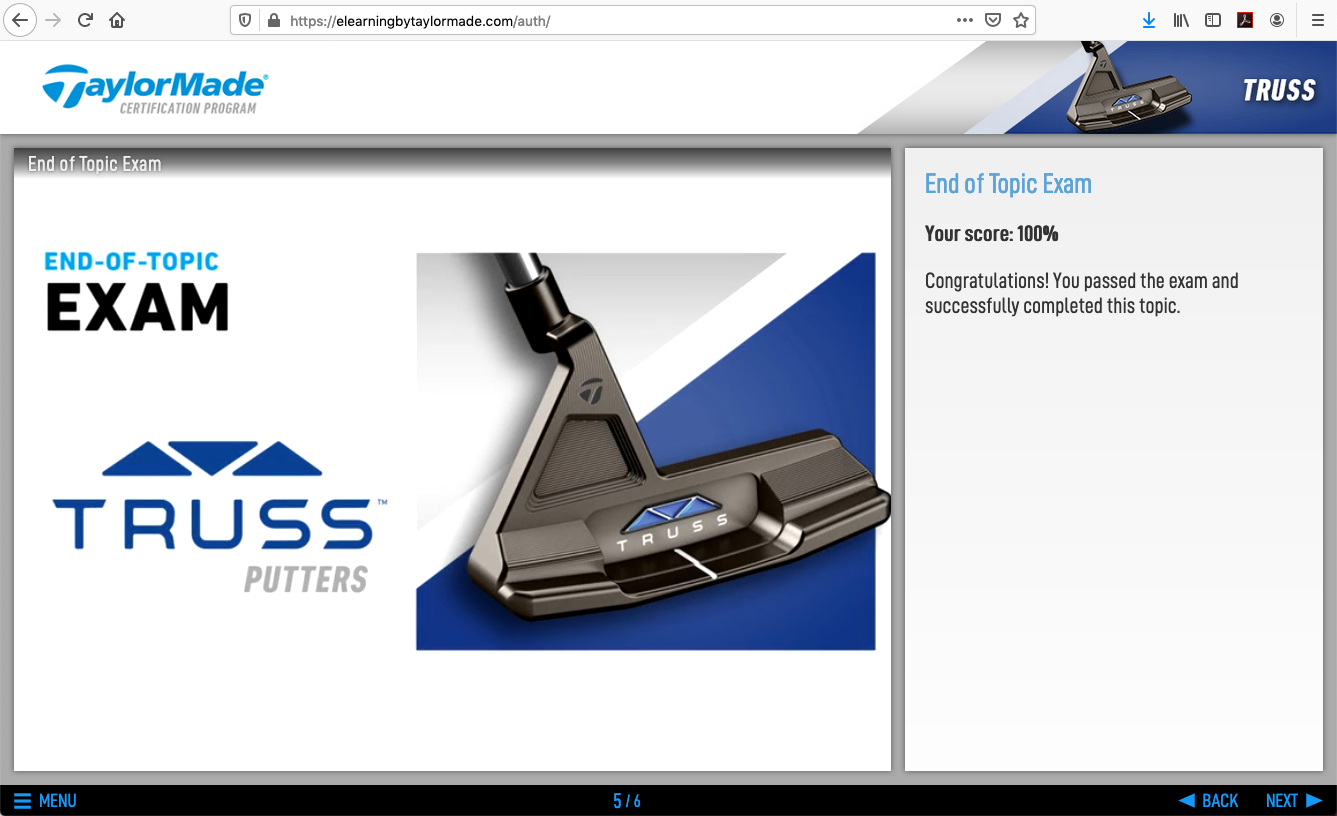Go BACK to the previous slide
The width and height of the screenshot is (1337, 816).
[1208, 801]
